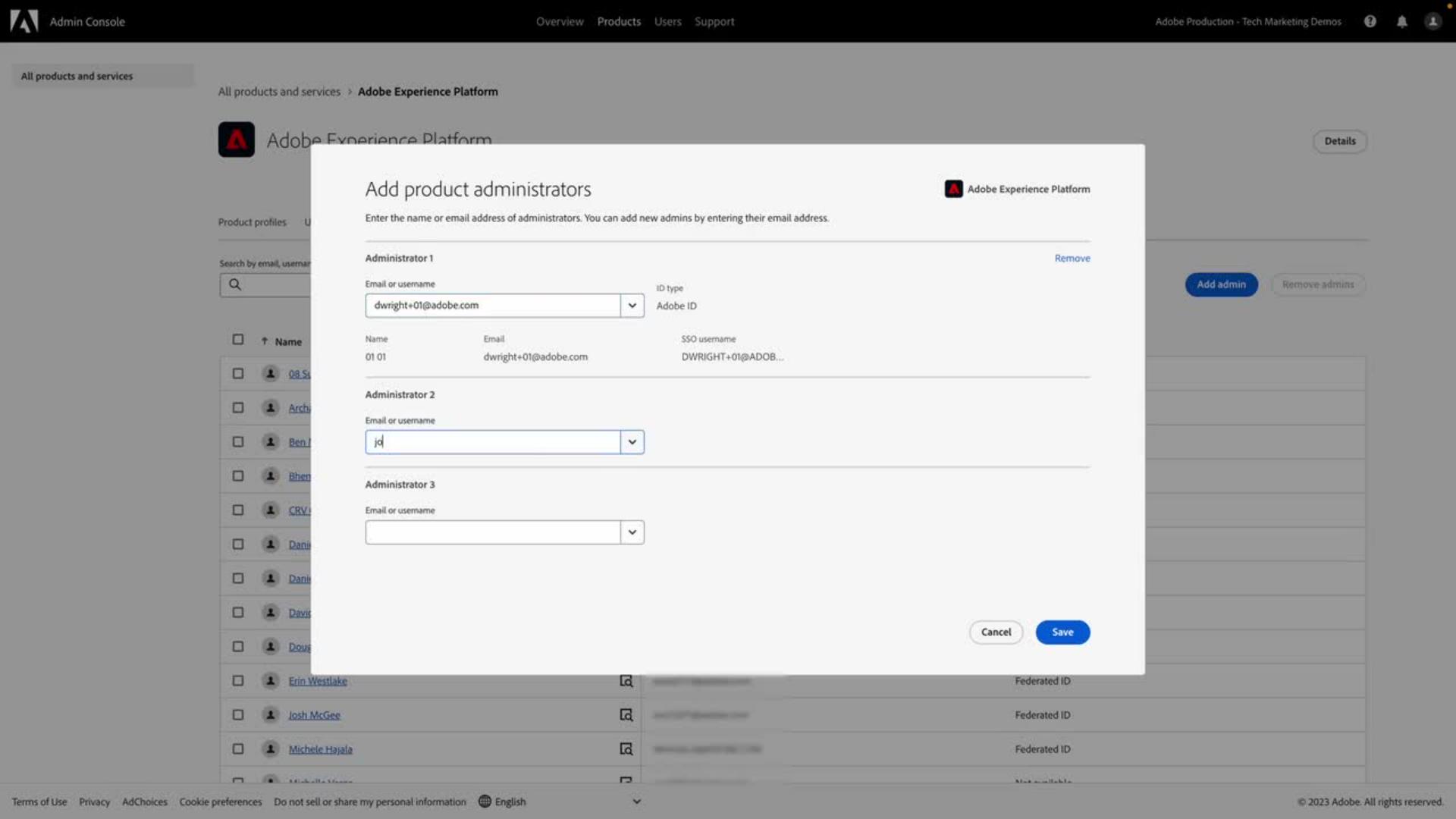Click the Remove link for Administrator 1

1072,259
